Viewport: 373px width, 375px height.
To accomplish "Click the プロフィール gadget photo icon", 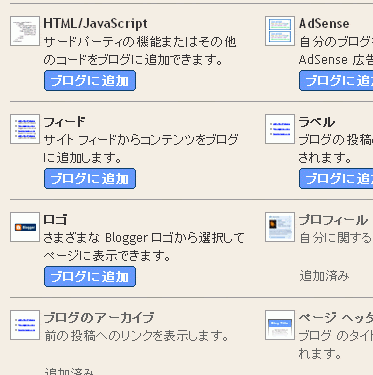I will tap(280, 227).
